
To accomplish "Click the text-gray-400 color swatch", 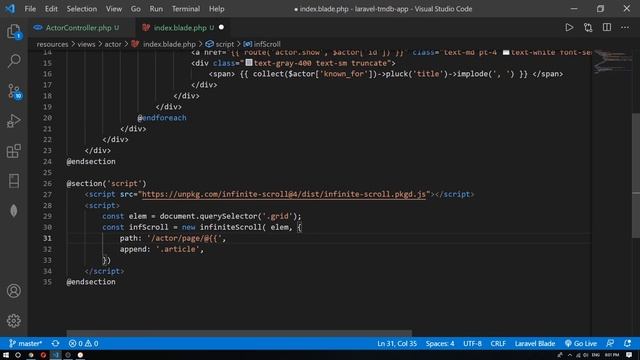I will (x=249, y=63).
